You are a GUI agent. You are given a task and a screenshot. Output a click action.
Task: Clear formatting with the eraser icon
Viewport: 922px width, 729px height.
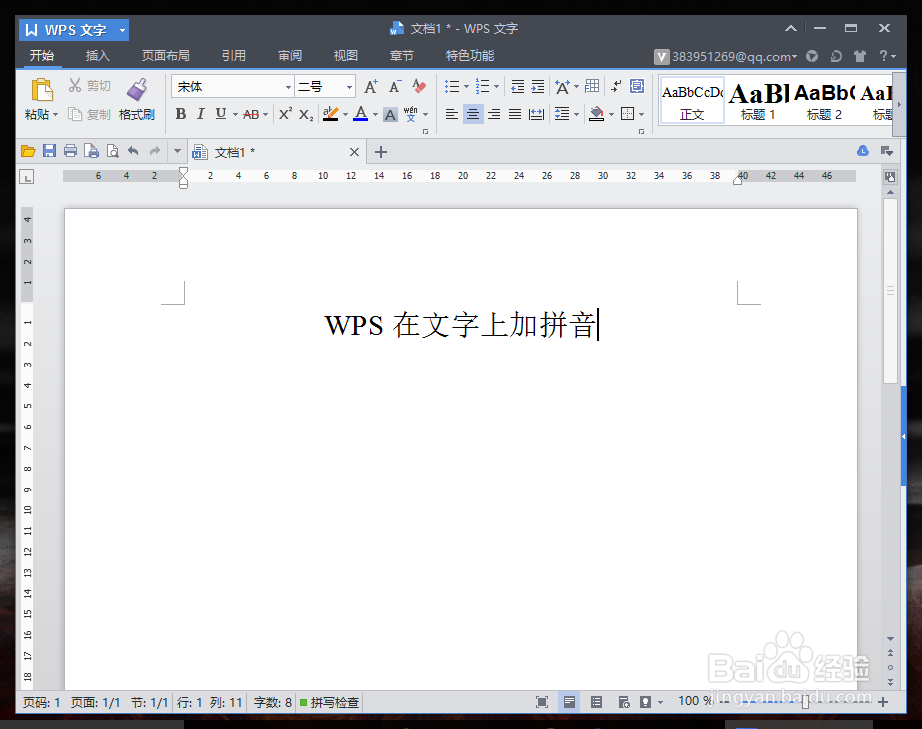coord(419,86)
